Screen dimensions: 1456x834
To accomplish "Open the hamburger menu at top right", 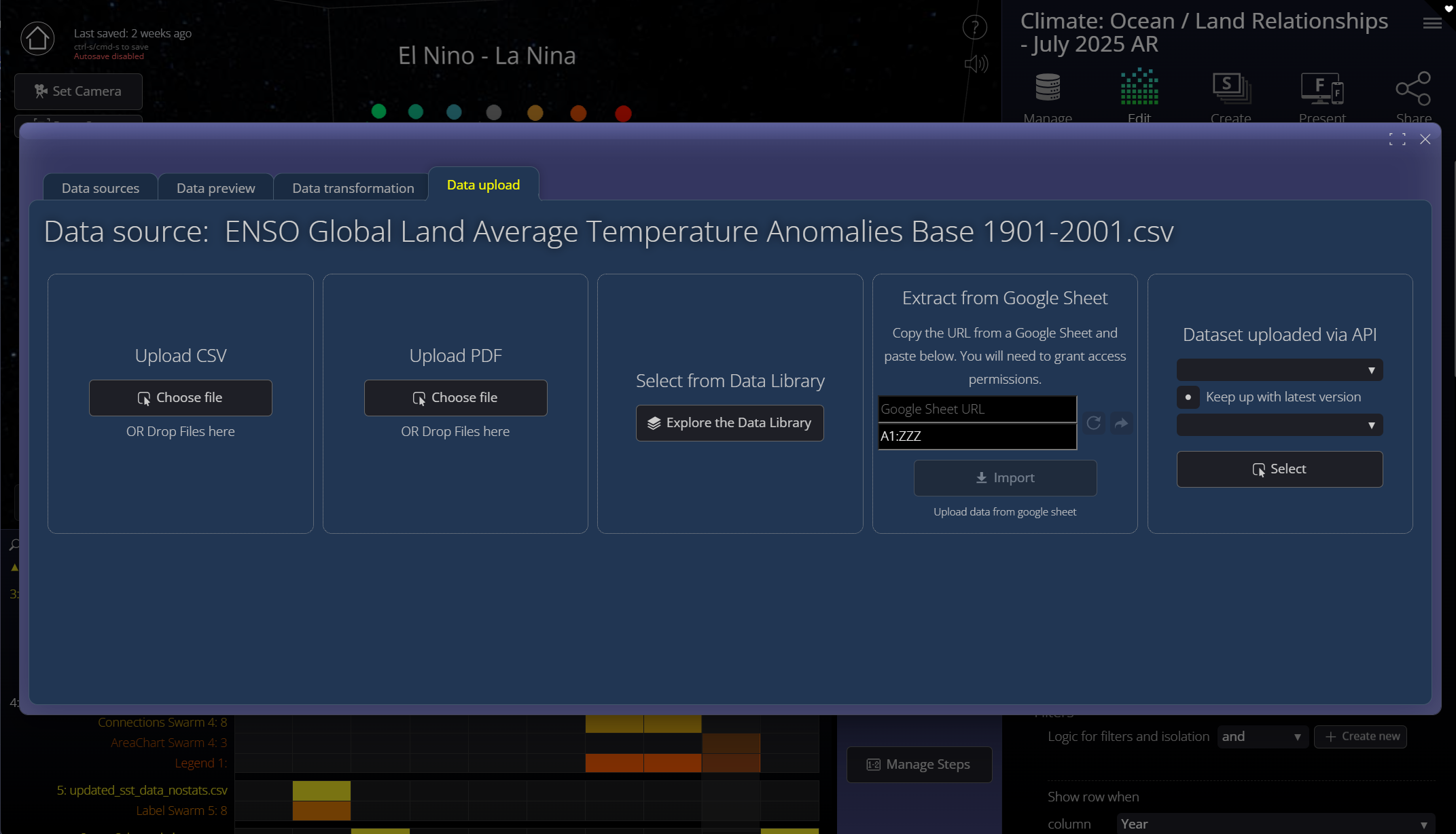I will pos(1432,23).
